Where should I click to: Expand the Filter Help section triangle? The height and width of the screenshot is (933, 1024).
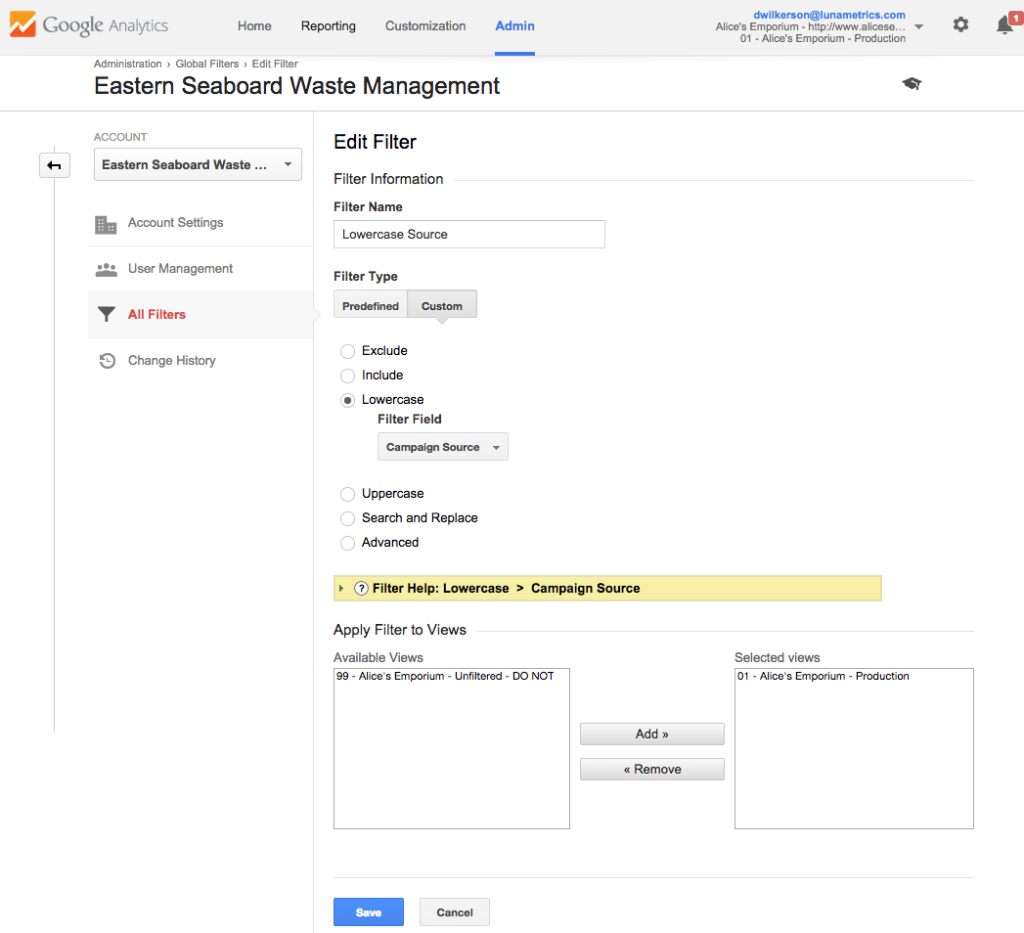[x=341, y=588]
